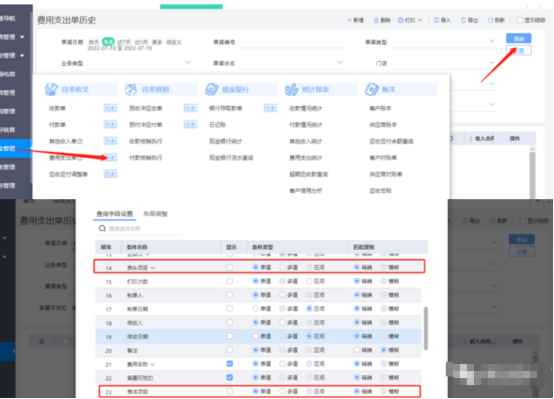
Task: Open 历史 badge next to 预付冲应付单
Action: point(190,124)
